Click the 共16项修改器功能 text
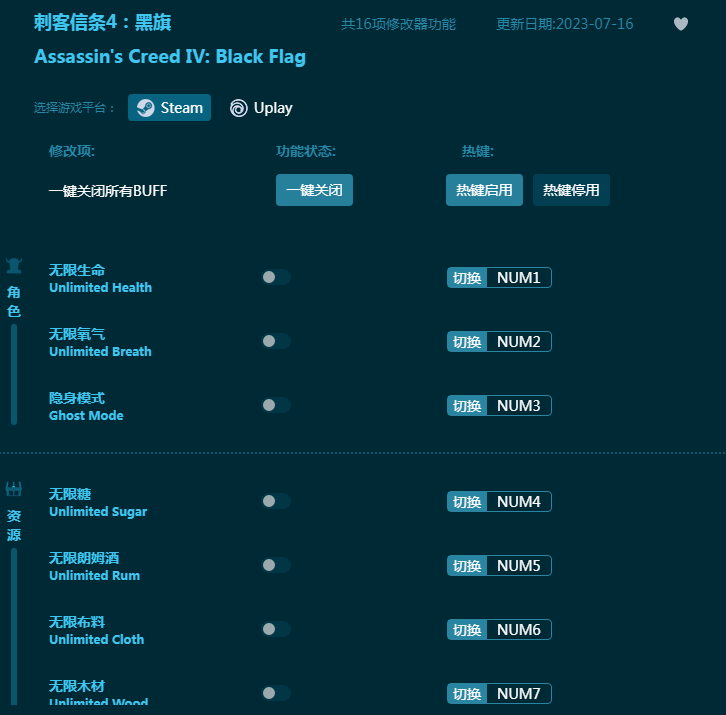This screenshot has width=726, height=715. click(x=399, y=24)
